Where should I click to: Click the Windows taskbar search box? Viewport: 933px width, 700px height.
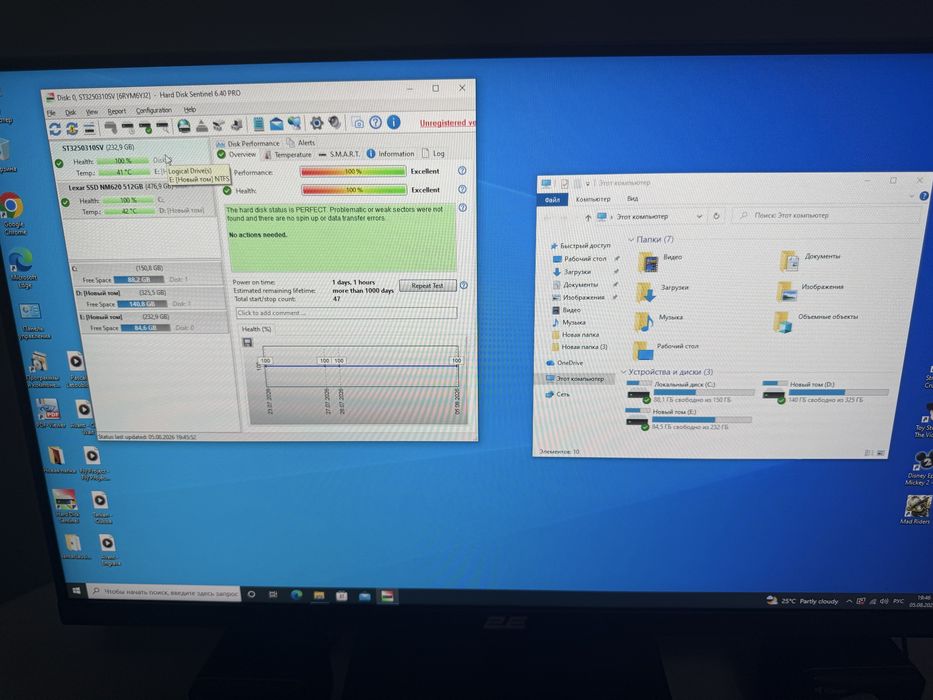(163, 592)
